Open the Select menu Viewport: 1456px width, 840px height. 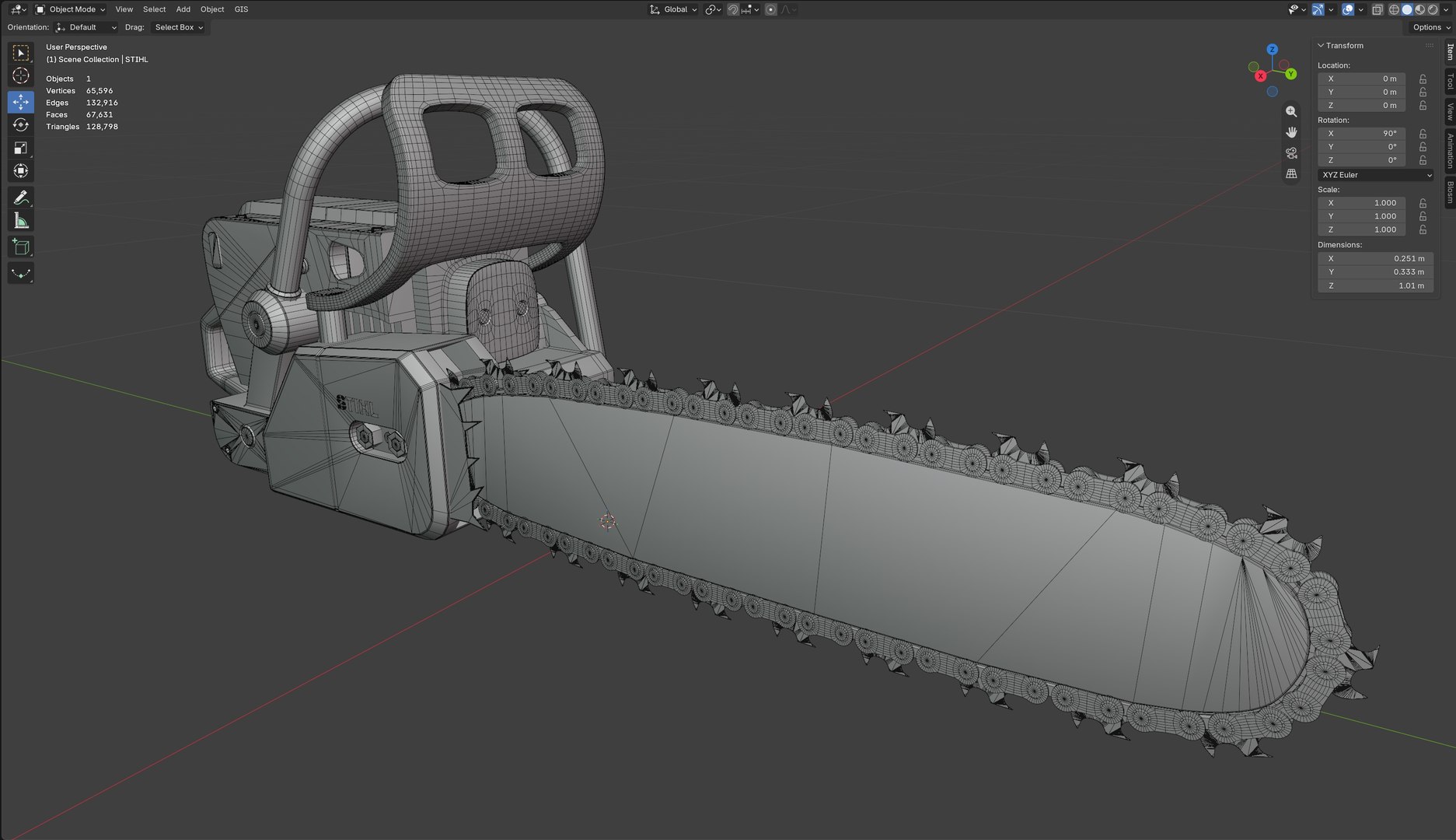pyautogui.click(x=154, y=9)
